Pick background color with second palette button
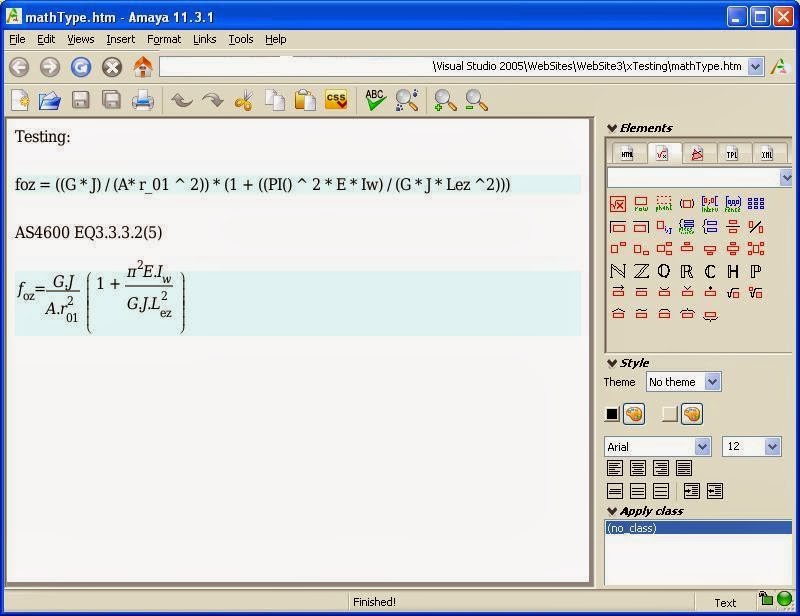Viewport: 800px width, 616px height. pyautogui.click(x=692, y=414)
